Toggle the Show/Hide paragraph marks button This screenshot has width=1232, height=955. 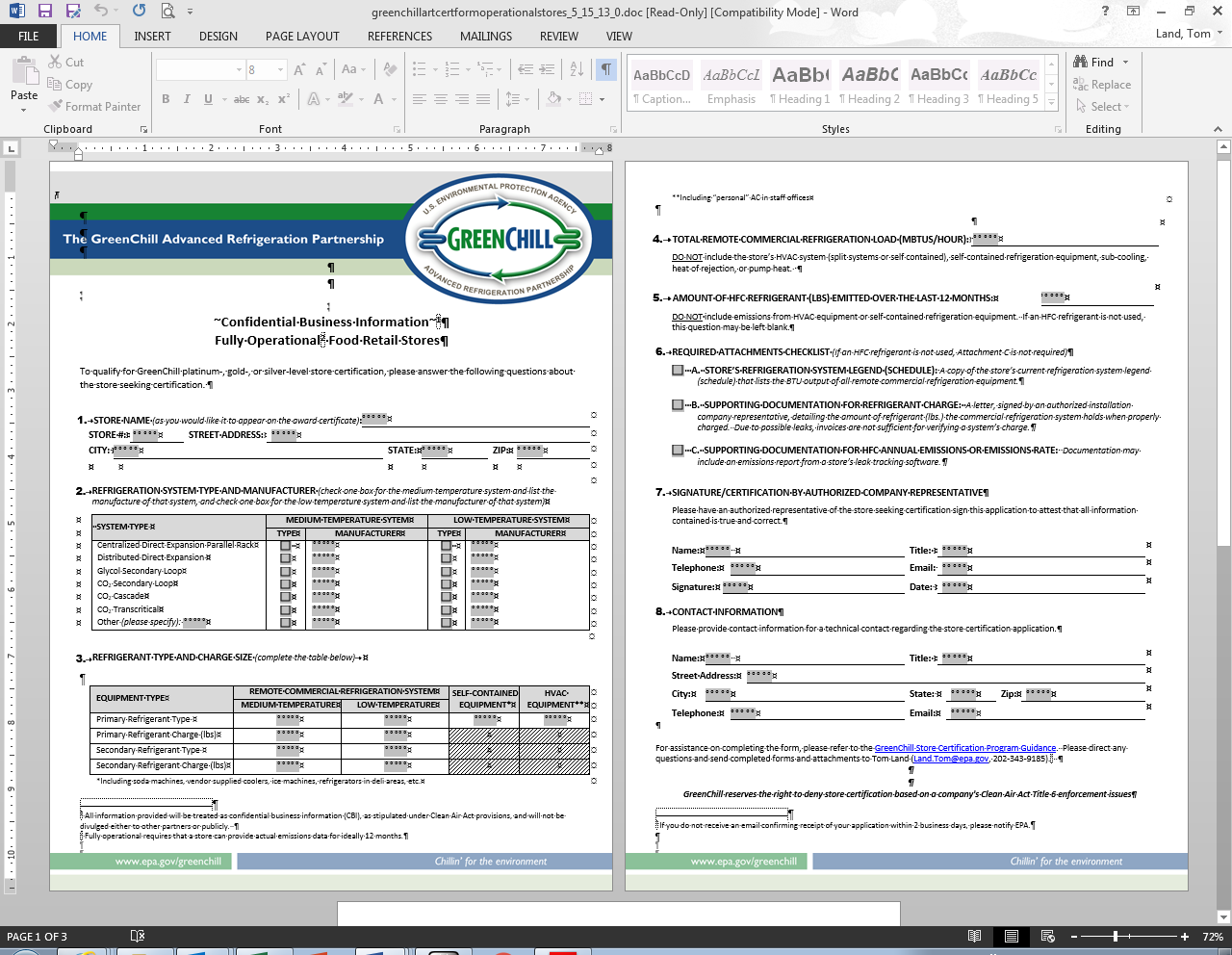606,69
